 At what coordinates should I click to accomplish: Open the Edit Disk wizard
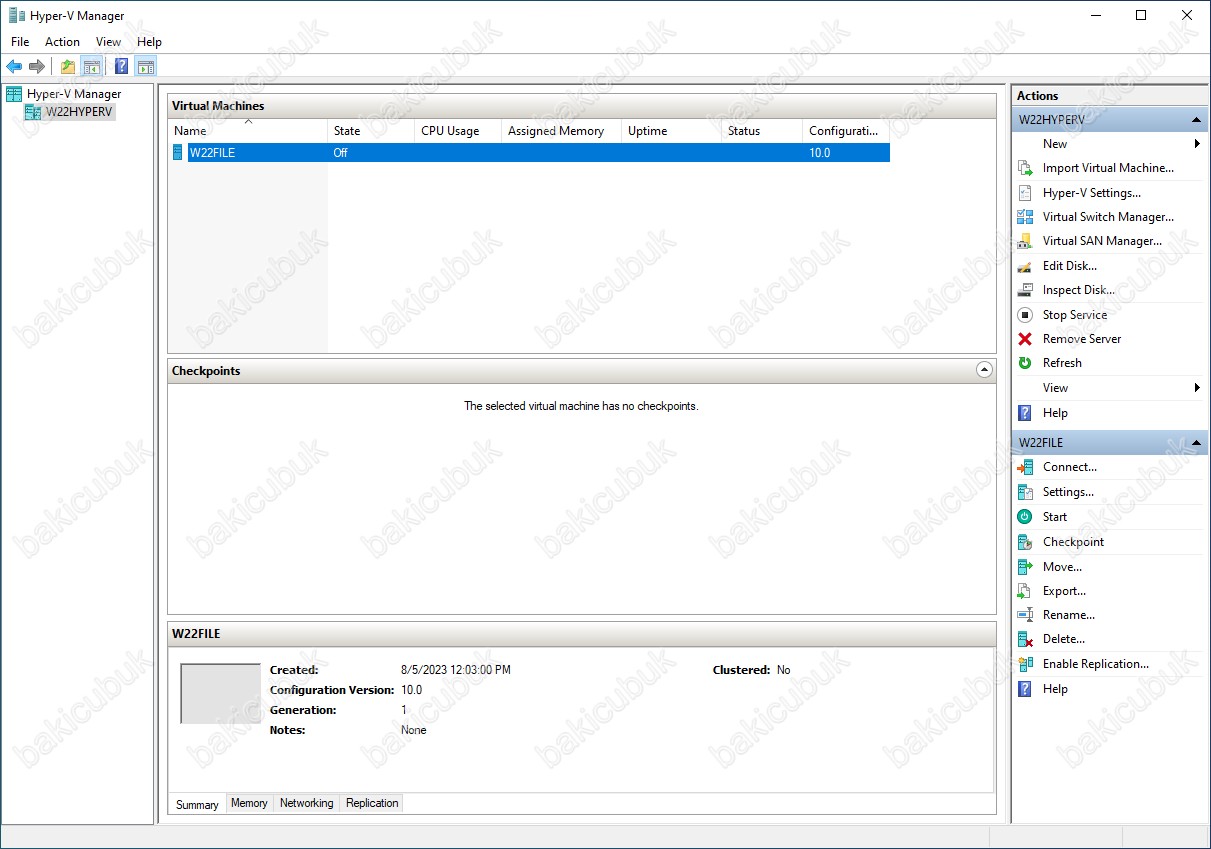pyautogui.click(x=1069, y=266)
